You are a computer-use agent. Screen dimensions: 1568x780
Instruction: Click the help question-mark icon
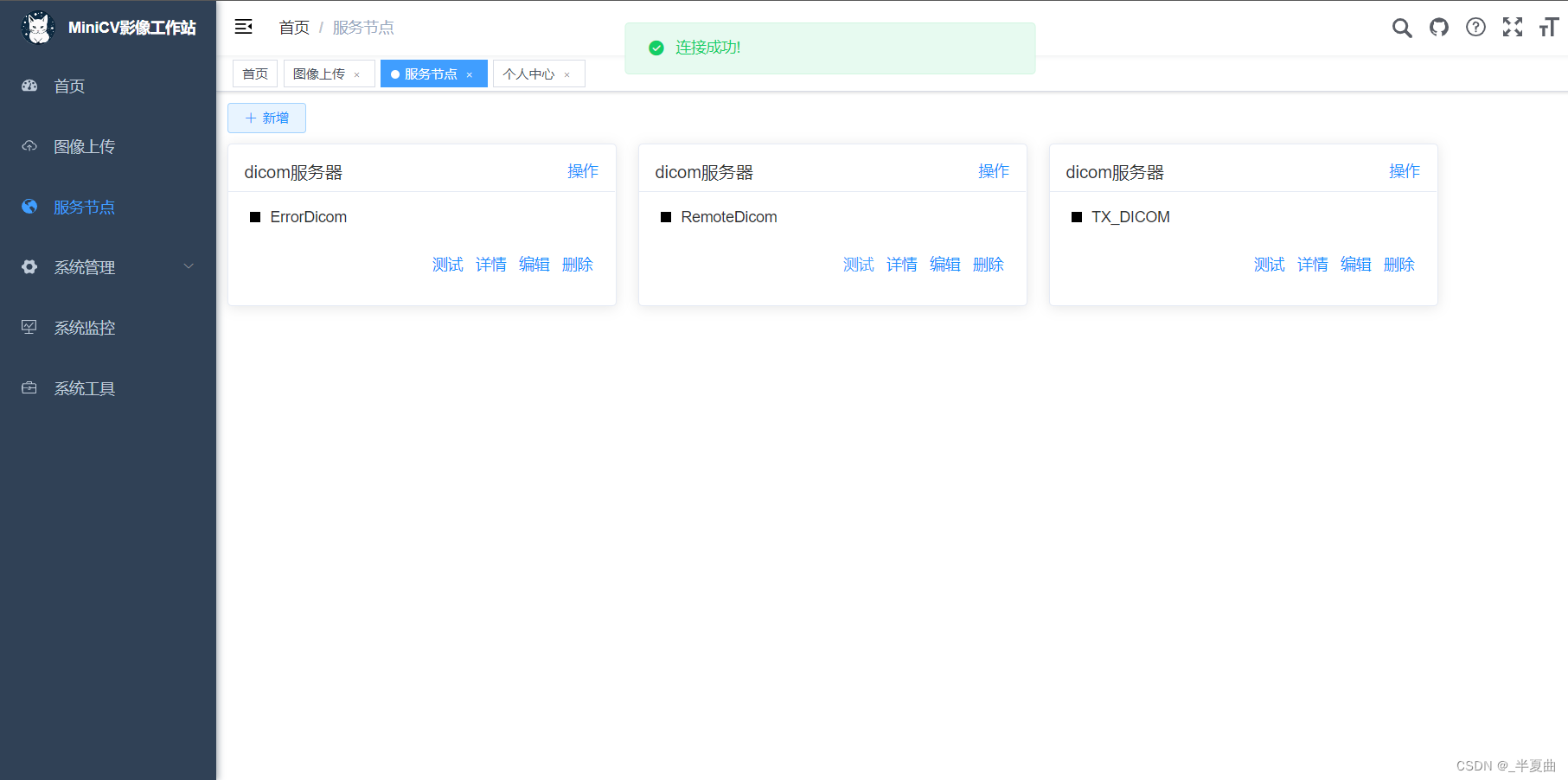click(1475, 27)
